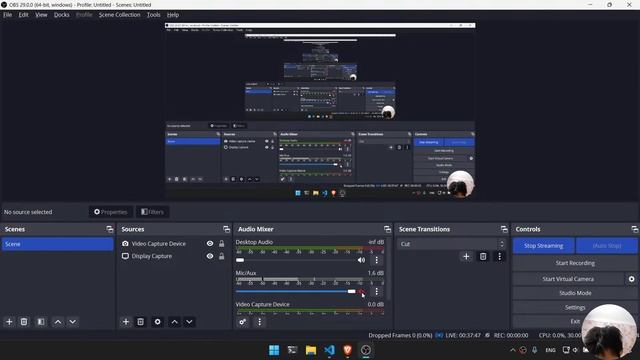This screenshot has height=360, width=640.
Task: Open the Edit menu
Action: click(23, 15)
